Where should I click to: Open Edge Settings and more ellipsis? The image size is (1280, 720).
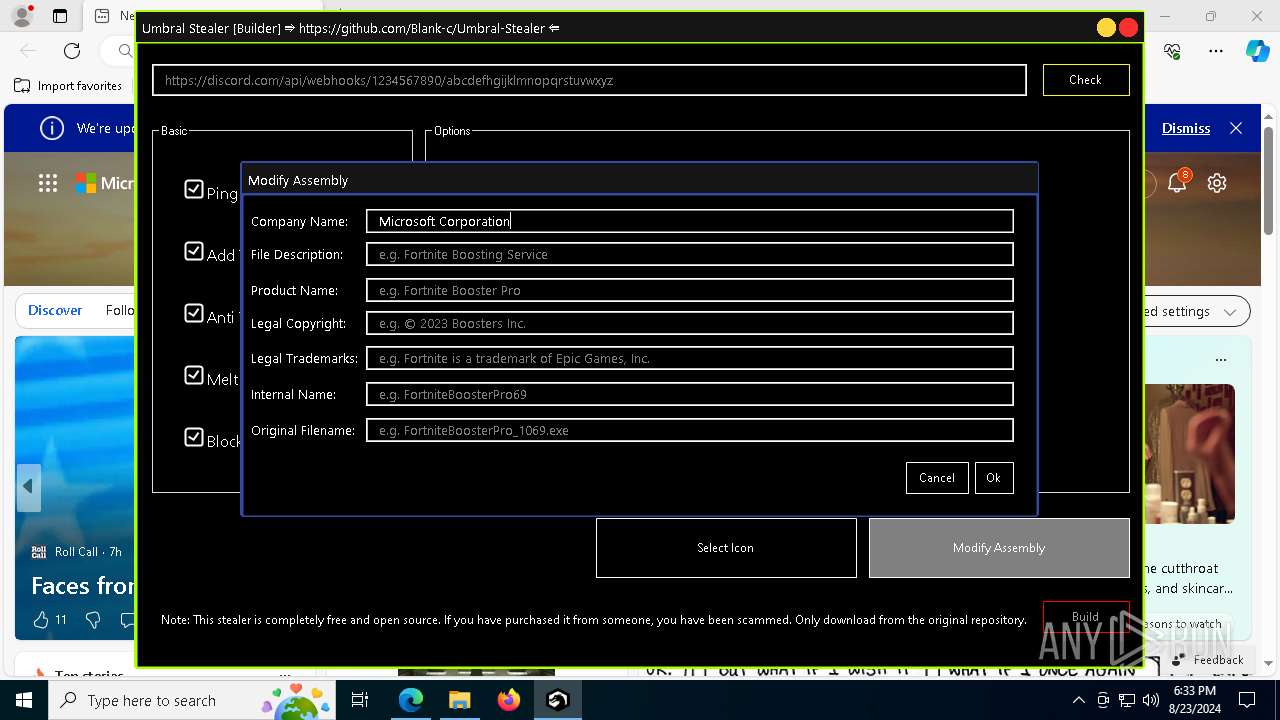pyautogui.click(x=1216, y=51)
